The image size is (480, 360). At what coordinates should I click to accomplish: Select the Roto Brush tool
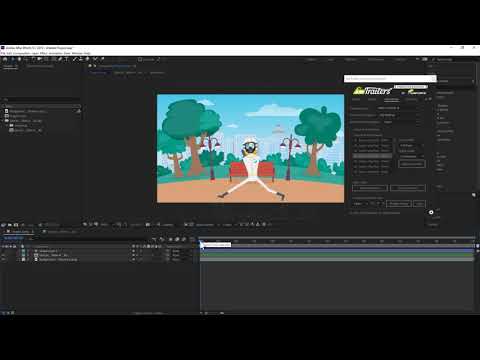pyautogui.click(x=95, y=59)
